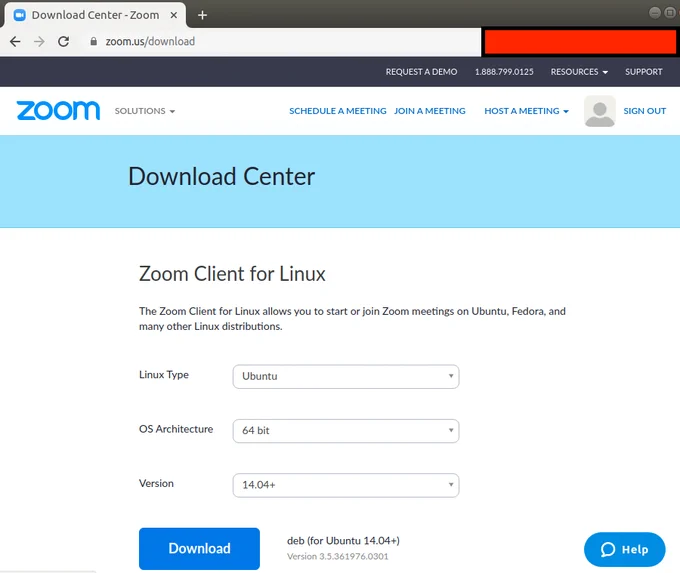
Task: Click the user profile avatar
Action: [599, 111]
